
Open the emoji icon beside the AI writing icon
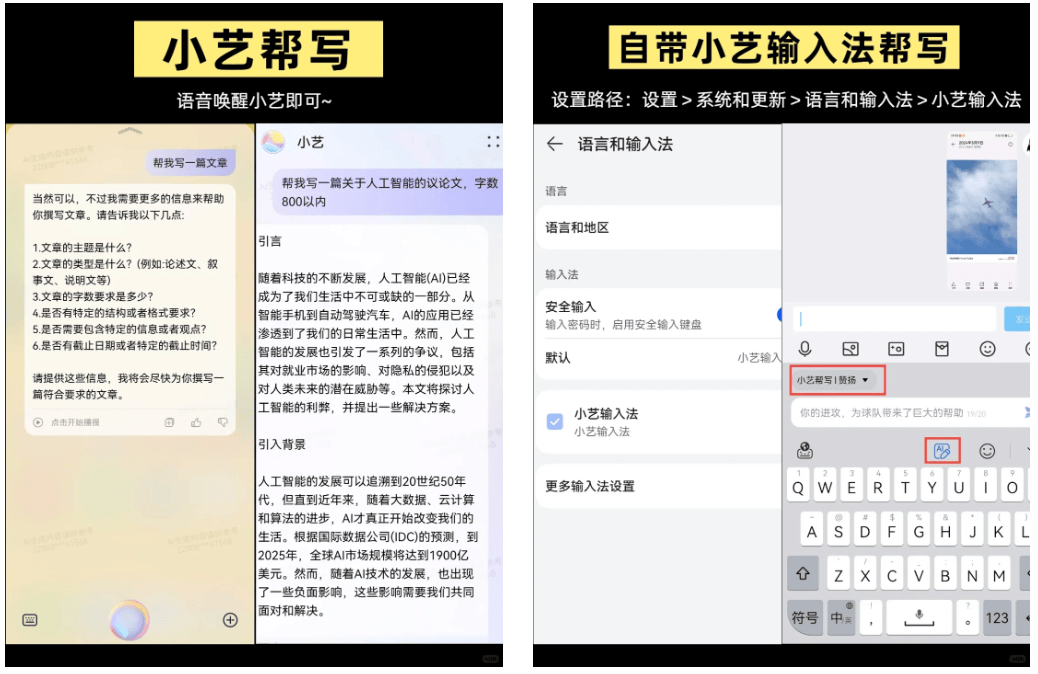[x=987, y=452]
